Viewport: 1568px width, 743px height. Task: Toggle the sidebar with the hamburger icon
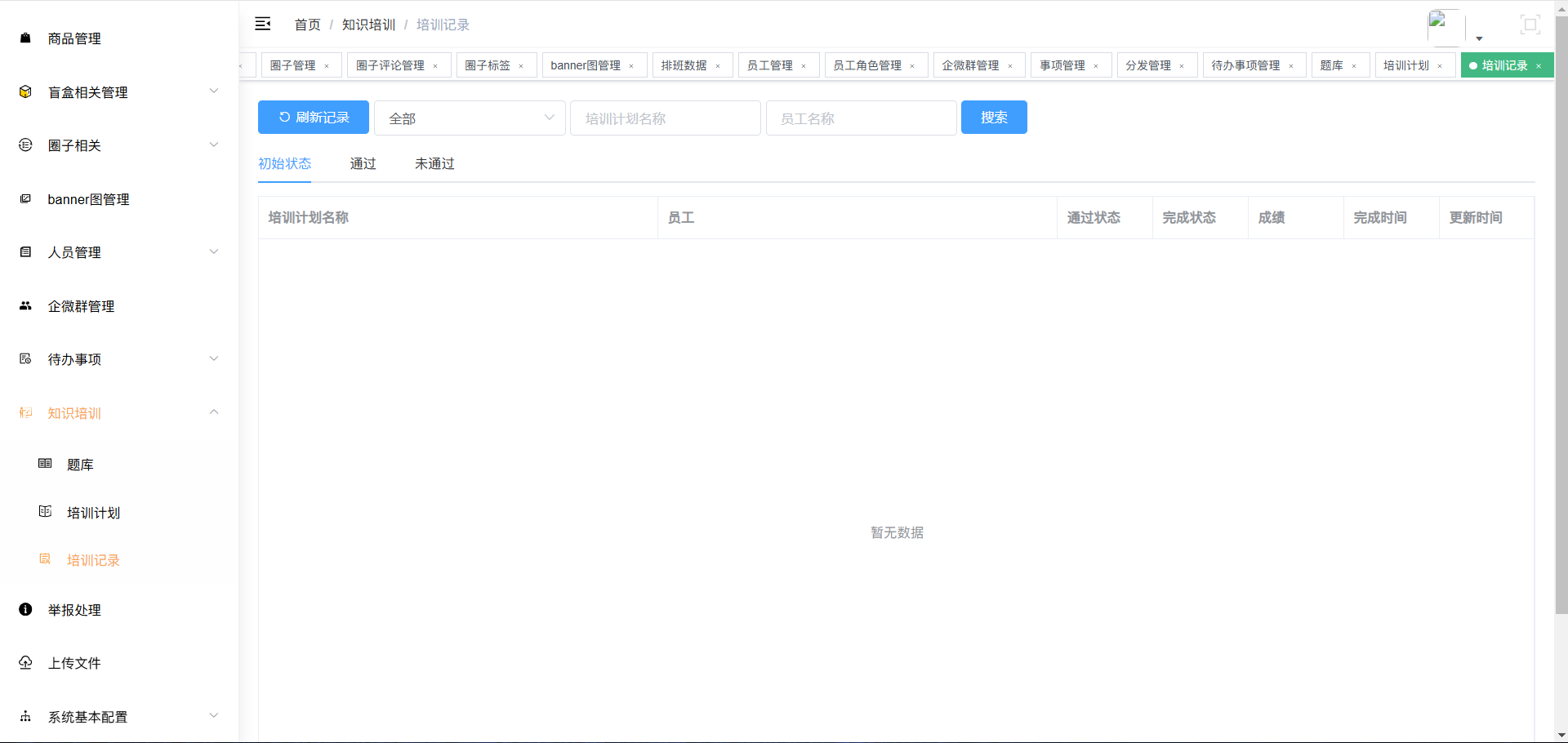[263, 24]
